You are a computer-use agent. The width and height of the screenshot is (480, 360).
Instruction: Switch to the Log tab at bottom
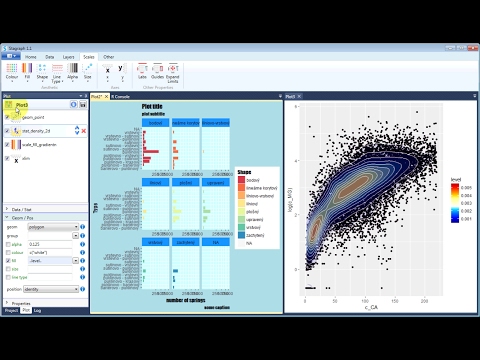(37, 310)
